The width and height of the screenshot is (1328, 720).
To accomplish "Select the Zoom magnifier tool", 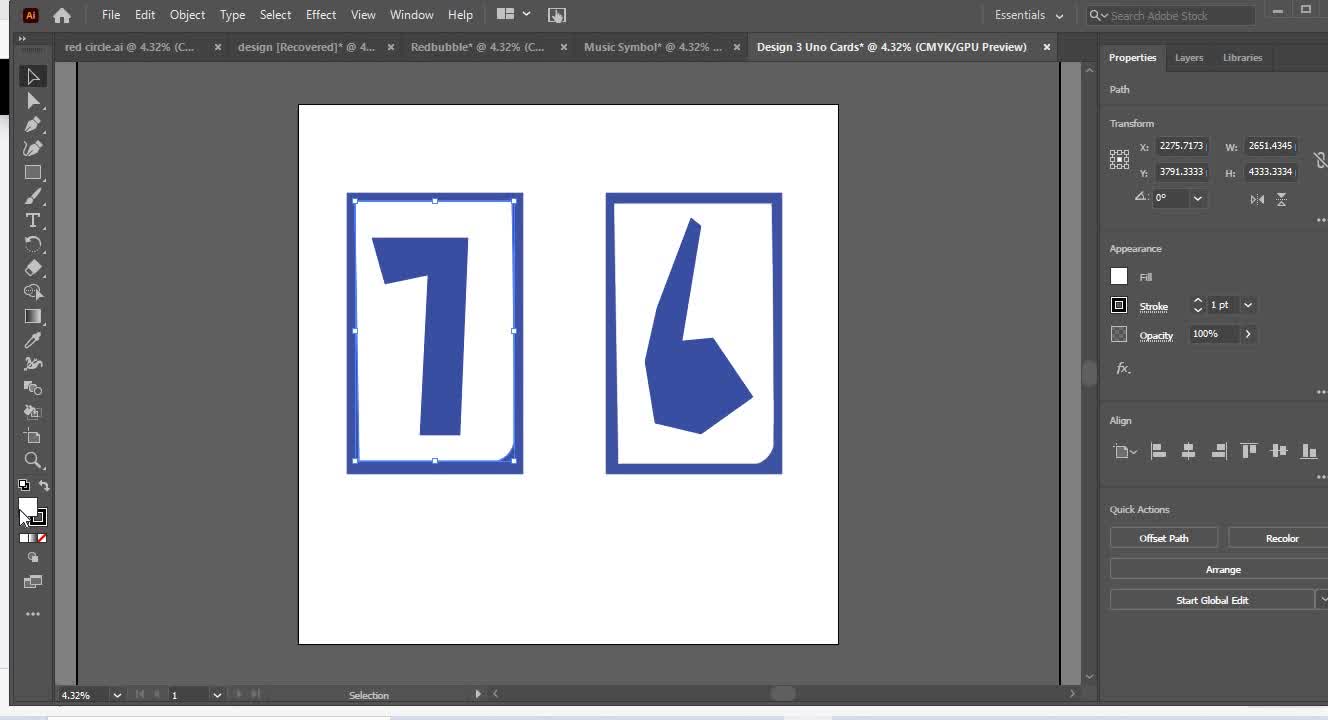I will point(33,461).
